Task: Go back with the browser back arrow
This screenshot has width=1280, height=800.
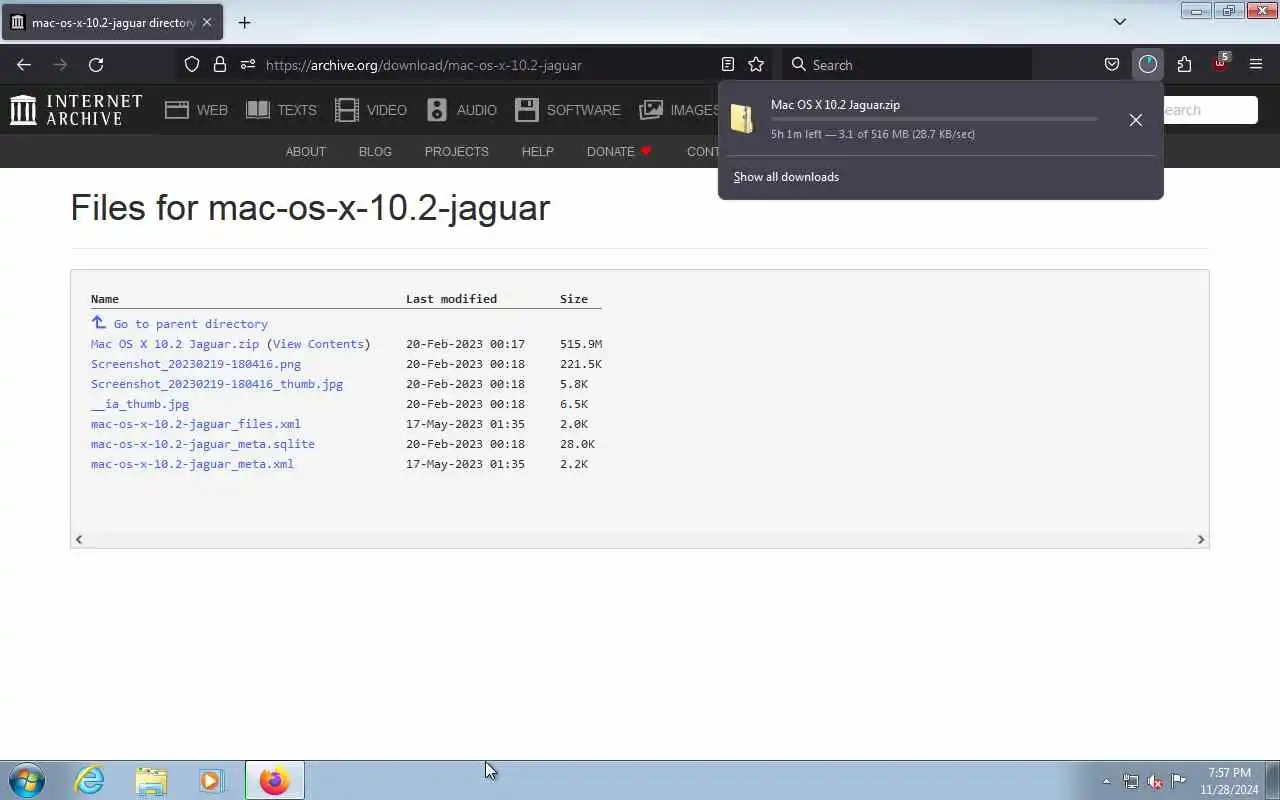Action: tap(24, 65)
